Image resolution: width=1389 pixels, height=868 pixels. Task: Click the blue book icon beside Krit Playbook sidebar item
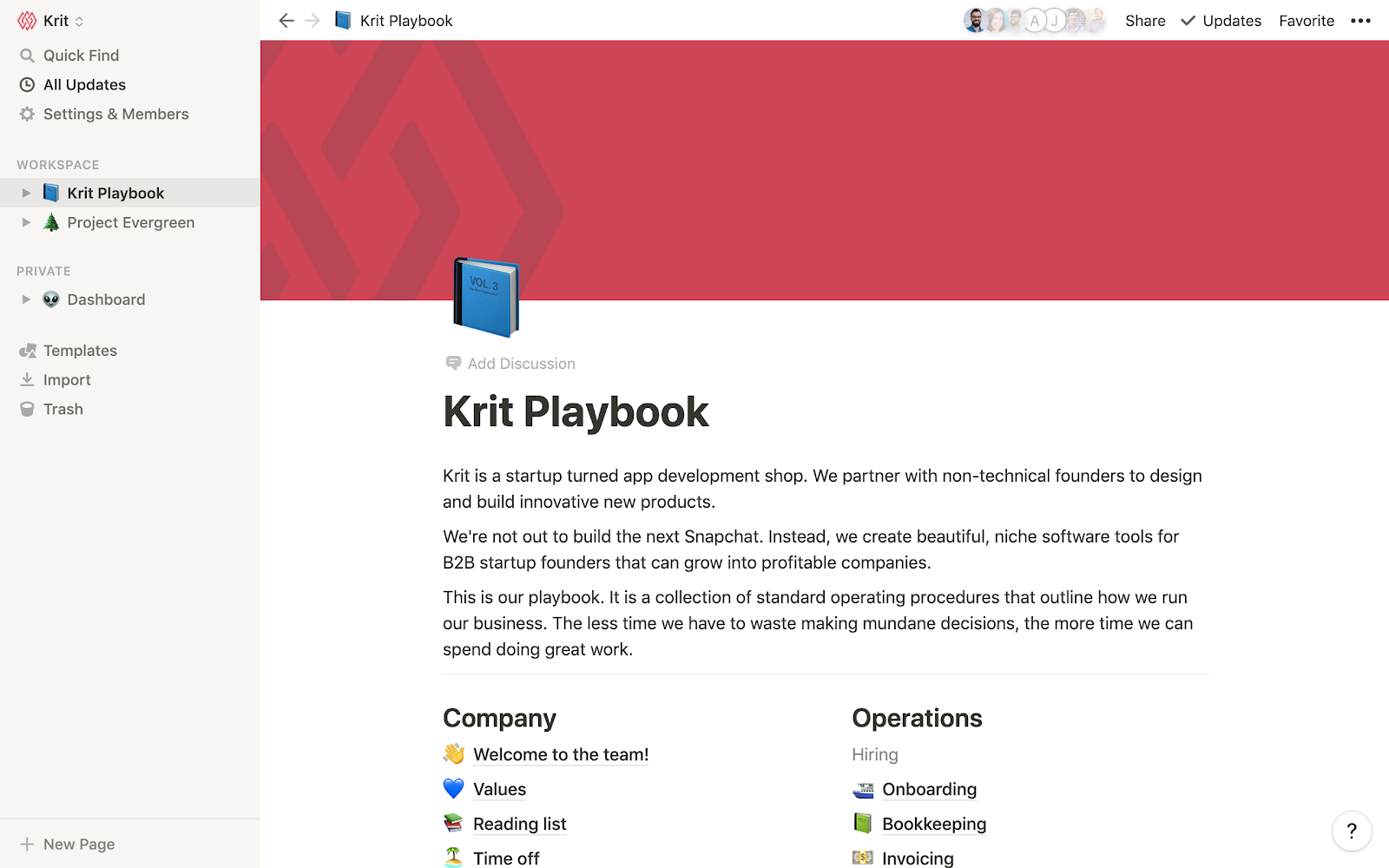(51, 193)
